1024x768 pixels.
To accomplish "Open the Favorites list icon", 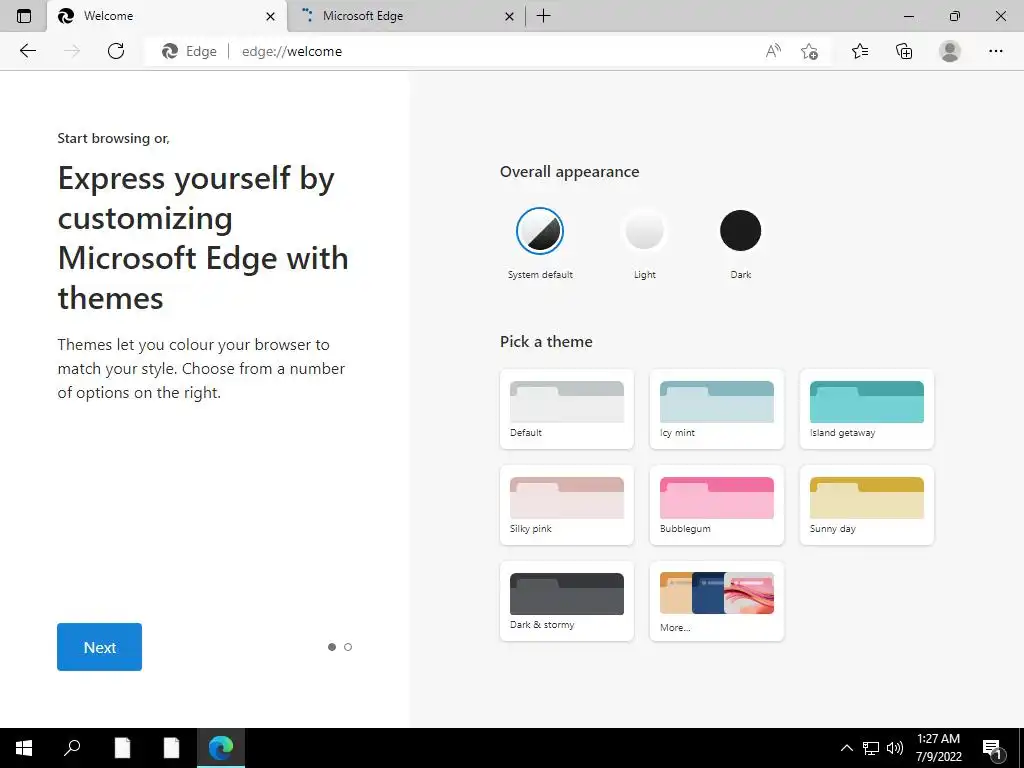I will 860,51.
